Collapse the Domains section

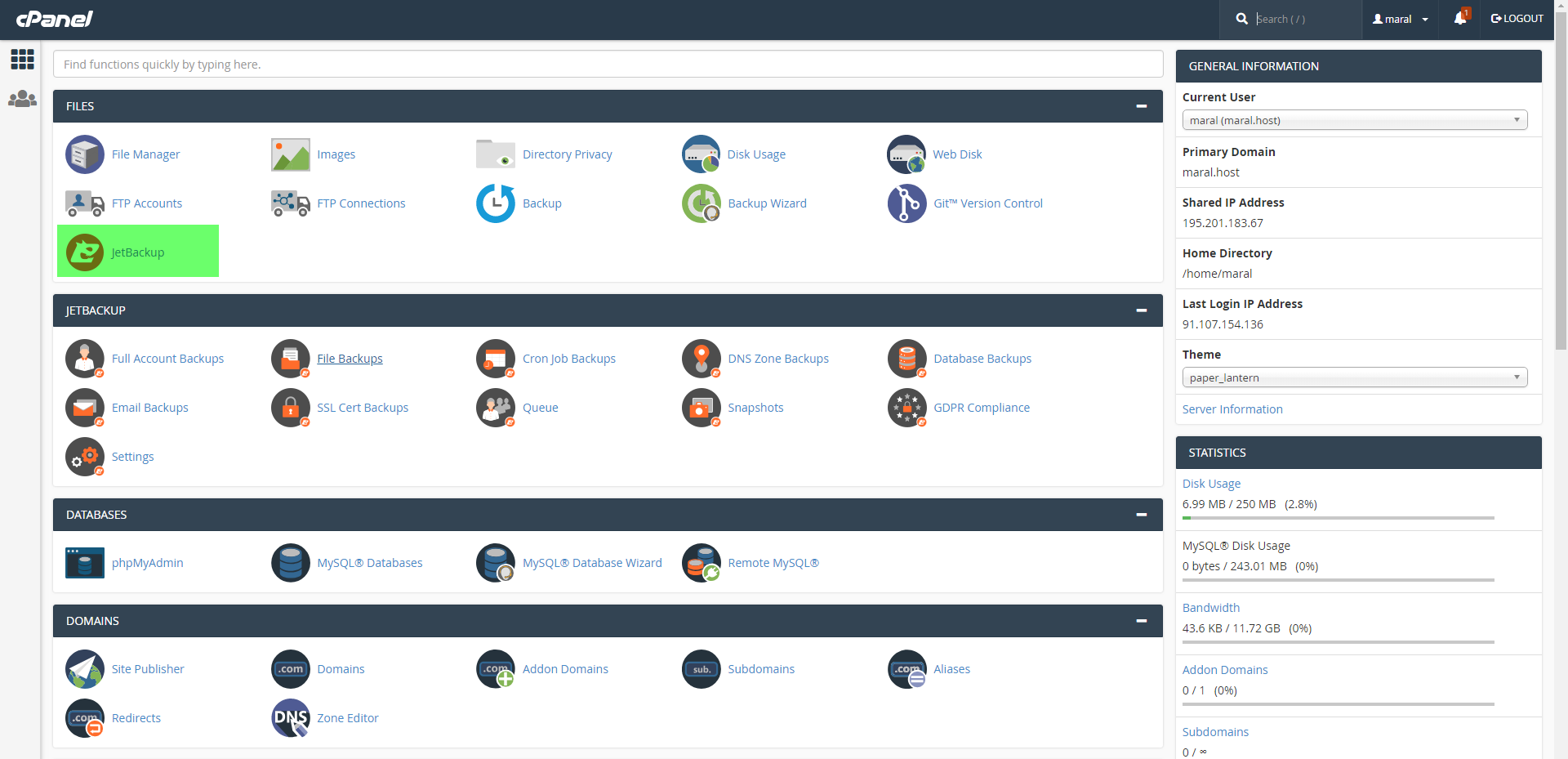(1141, 621)
